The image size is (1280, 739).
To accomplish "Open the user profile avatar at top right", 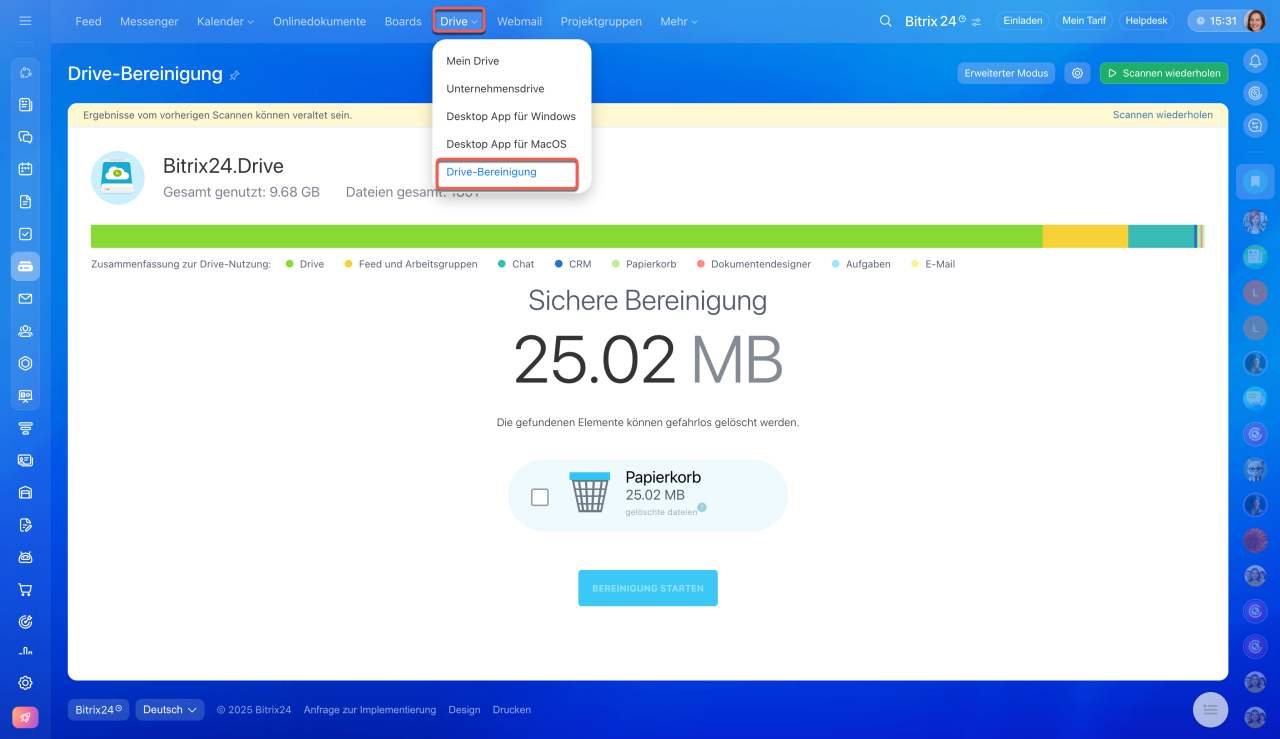I will tap(1255, 21).
